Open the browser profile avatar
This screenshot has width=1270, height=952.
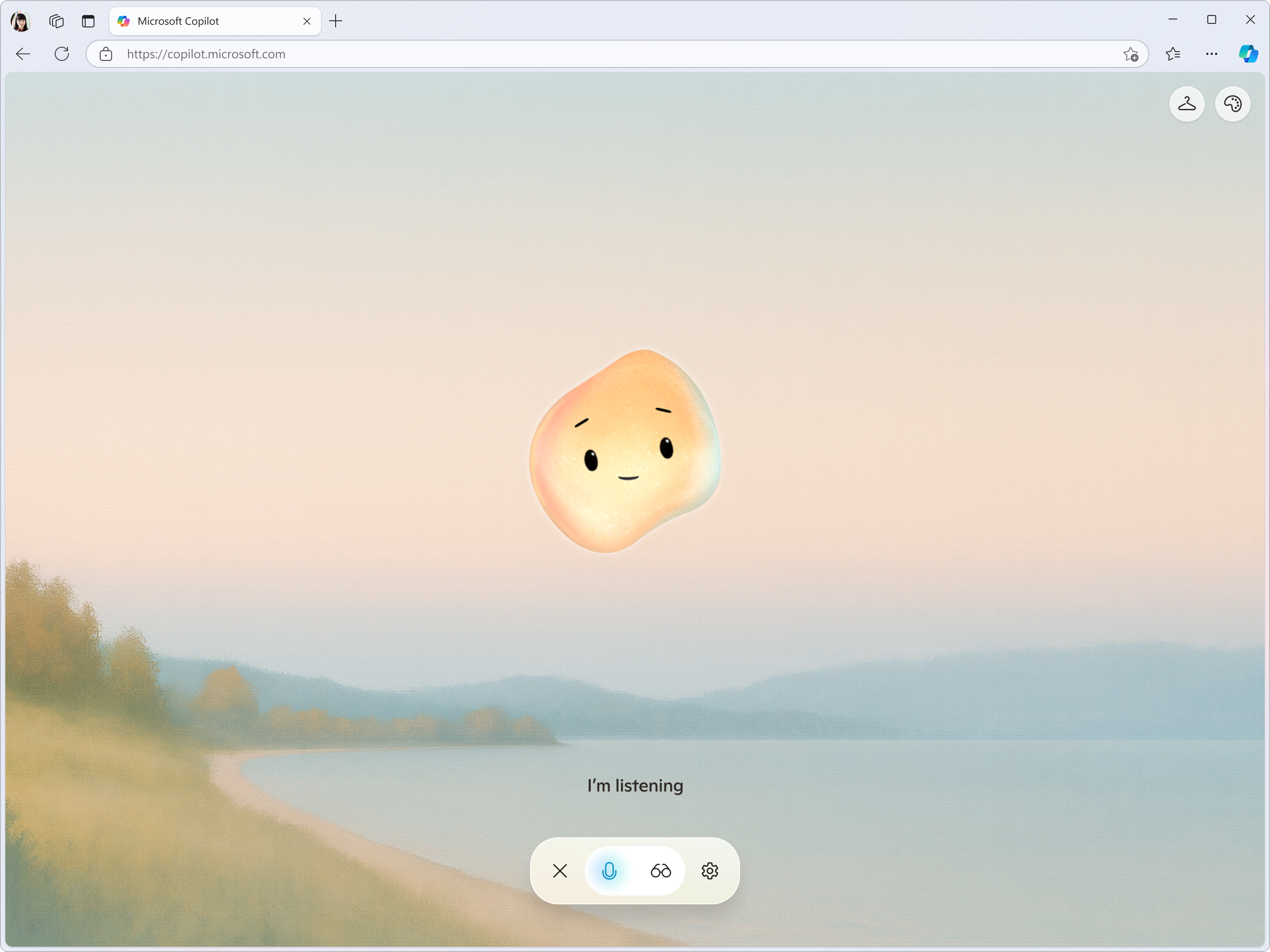(x=21, y=21)
